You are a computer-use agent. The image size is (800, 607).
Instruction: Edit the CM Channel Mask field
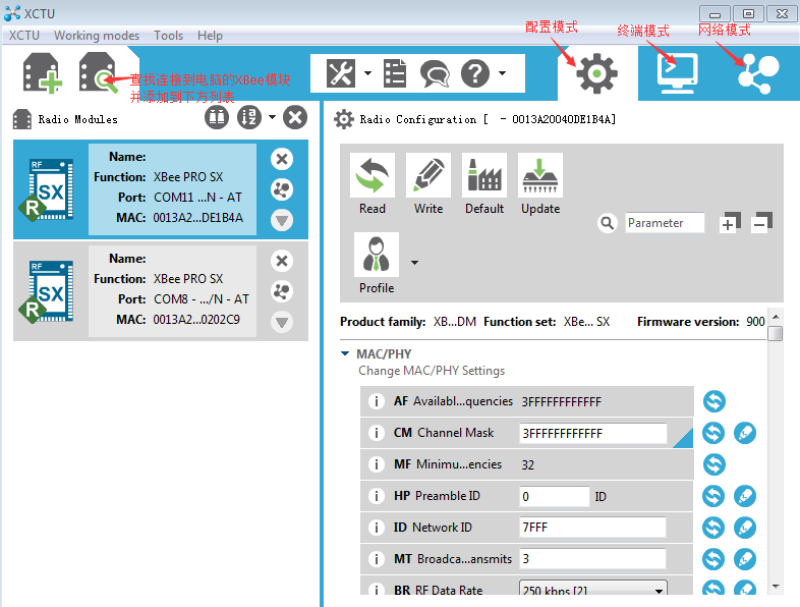click(x=593, y=434)
